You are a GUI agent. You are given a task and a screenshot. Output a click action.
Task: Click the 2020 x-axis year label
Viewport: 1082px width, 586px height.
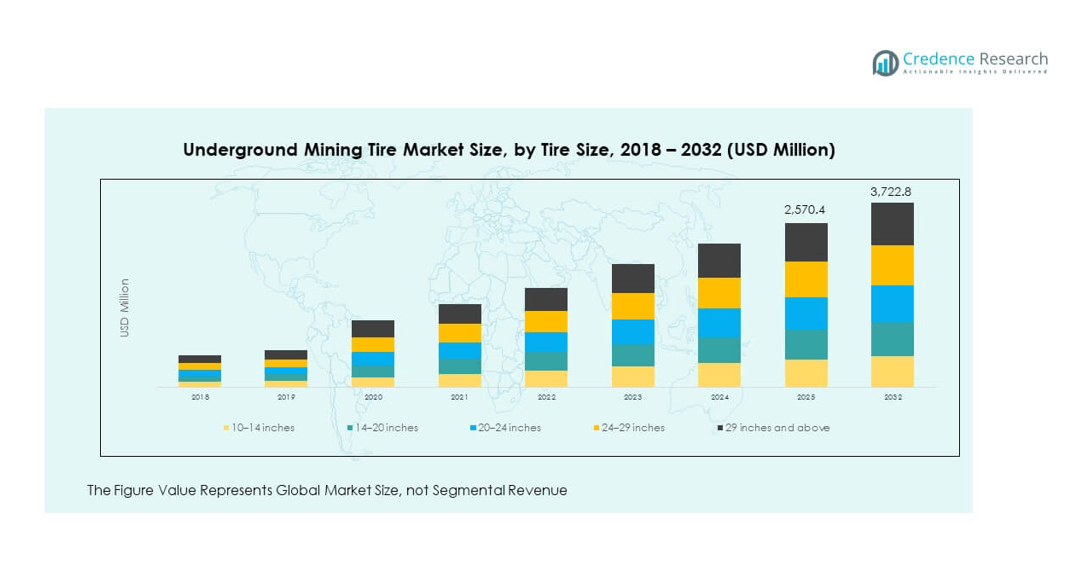(373, 397)
